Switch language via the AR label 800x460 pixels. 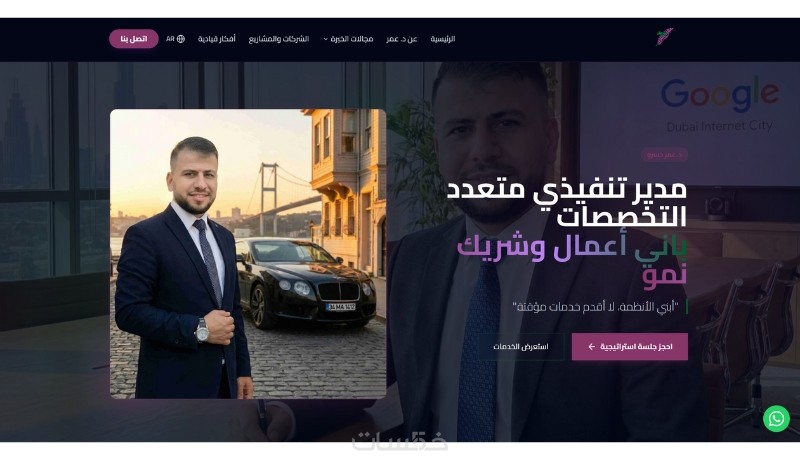point(170,39)
